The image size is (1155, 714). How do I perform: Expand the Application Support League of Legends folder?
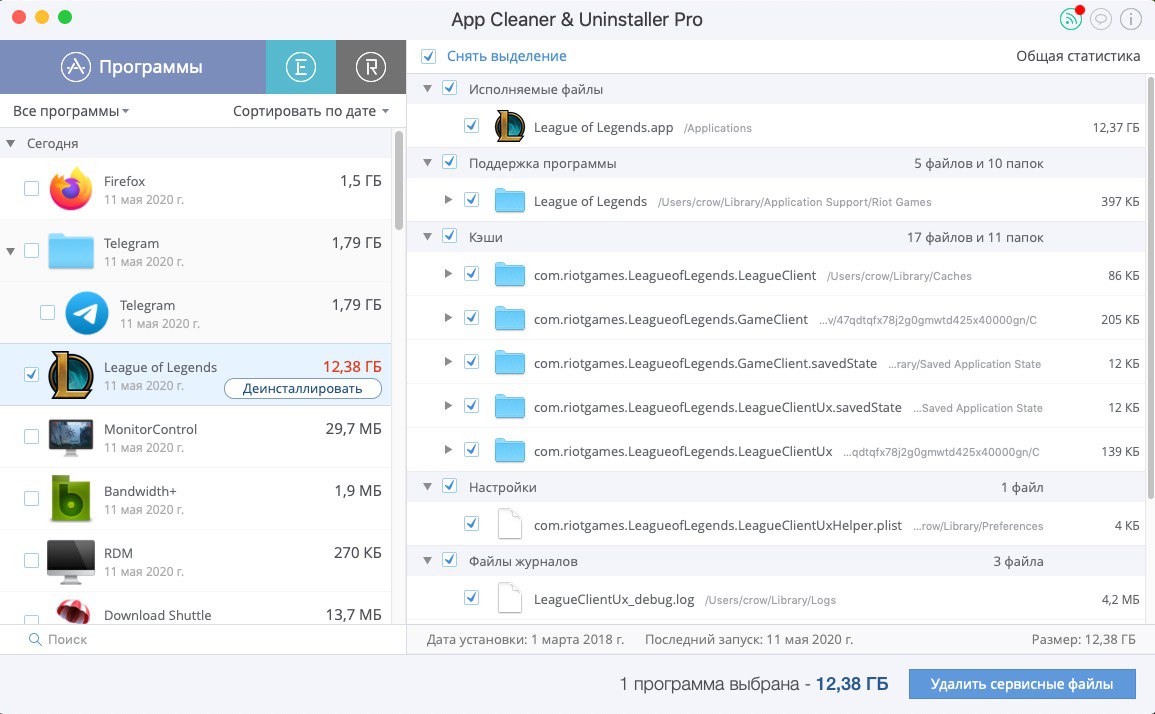(x=448, y=200)
